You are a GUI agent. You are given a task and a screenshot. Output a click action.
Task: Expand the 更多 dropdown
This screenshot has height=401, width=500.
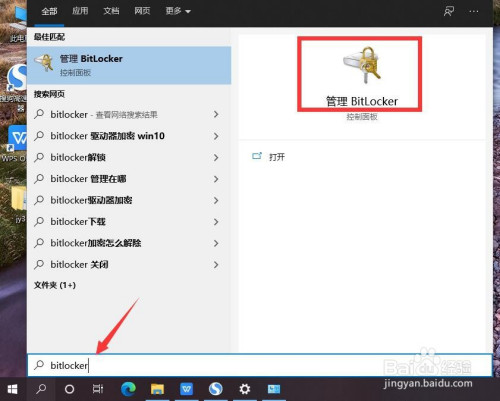pos(178,11)
